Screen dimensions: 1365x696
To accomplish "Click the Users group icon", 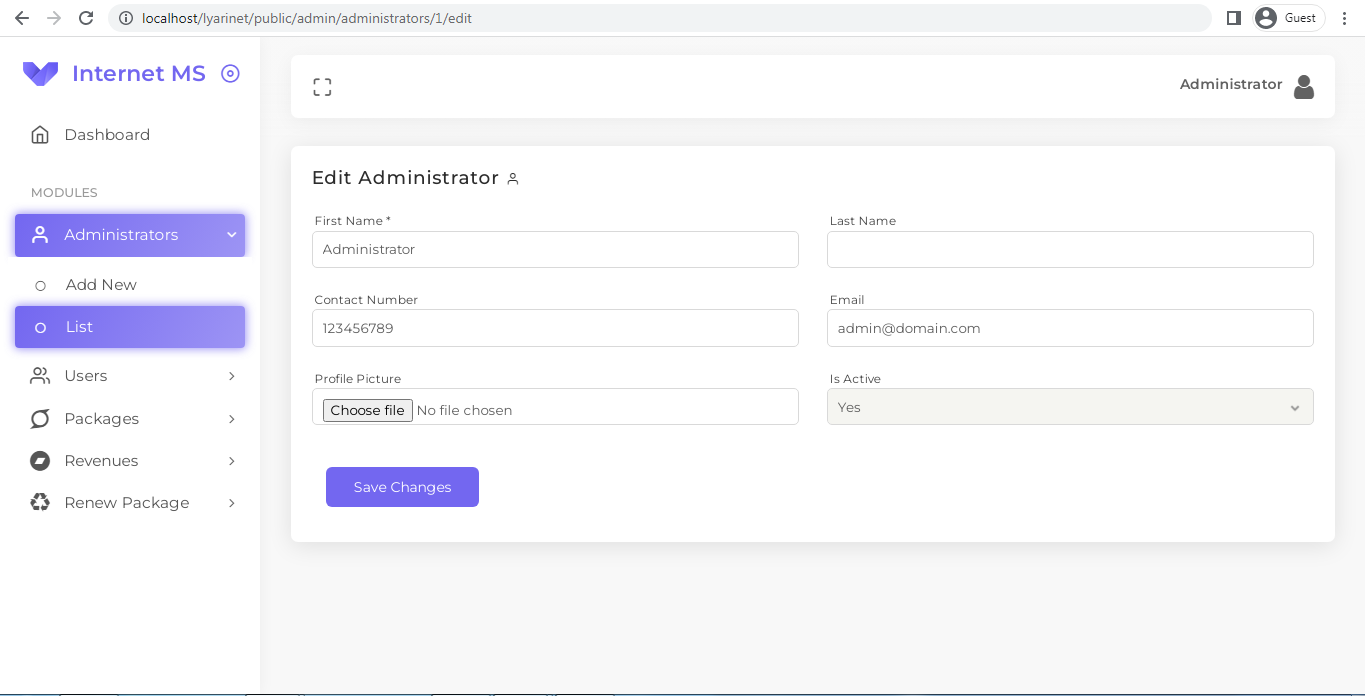I will (40, 375).
